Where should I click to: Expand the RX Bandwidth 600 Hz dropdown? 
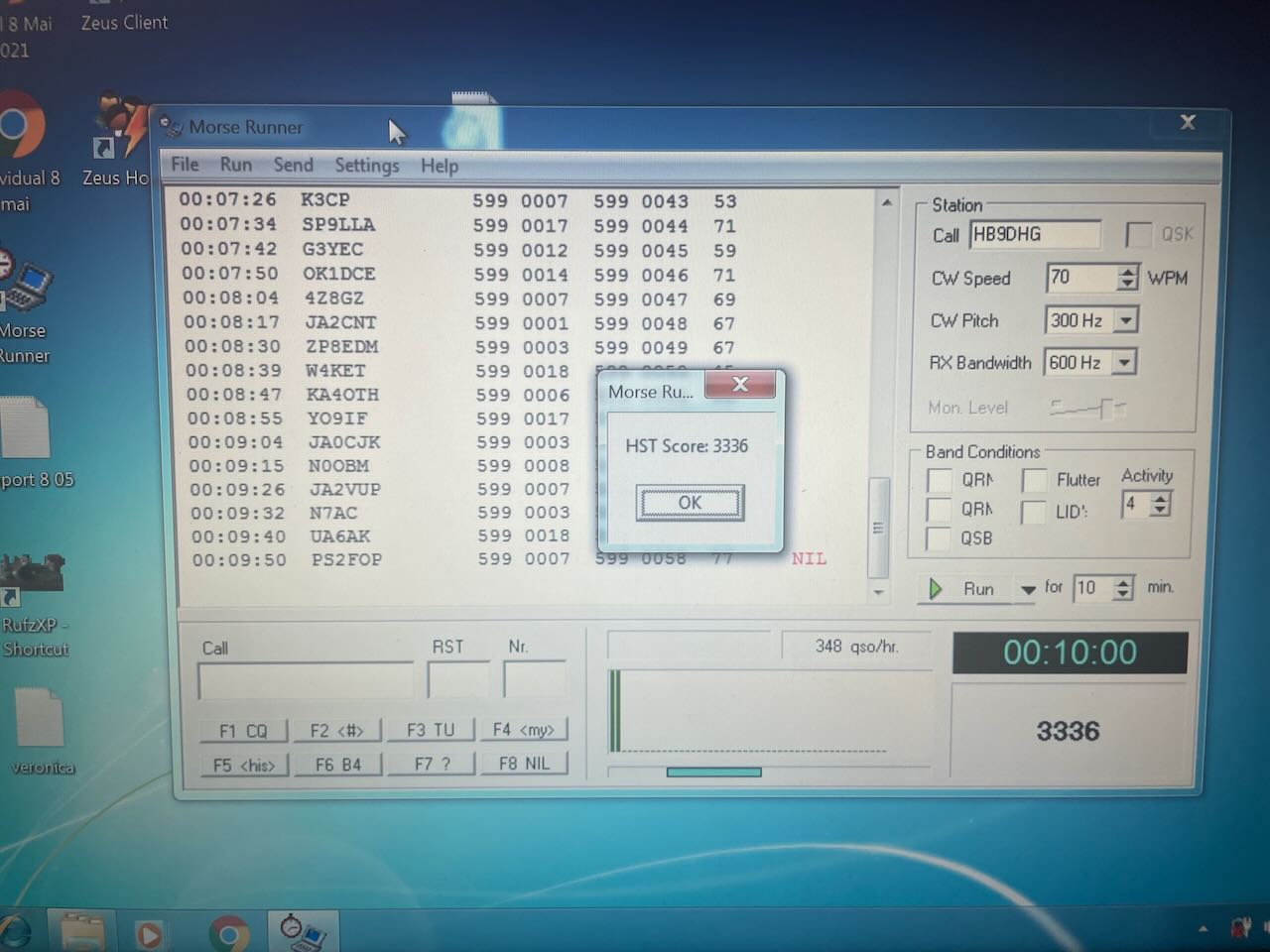(x=1124, y=363)
